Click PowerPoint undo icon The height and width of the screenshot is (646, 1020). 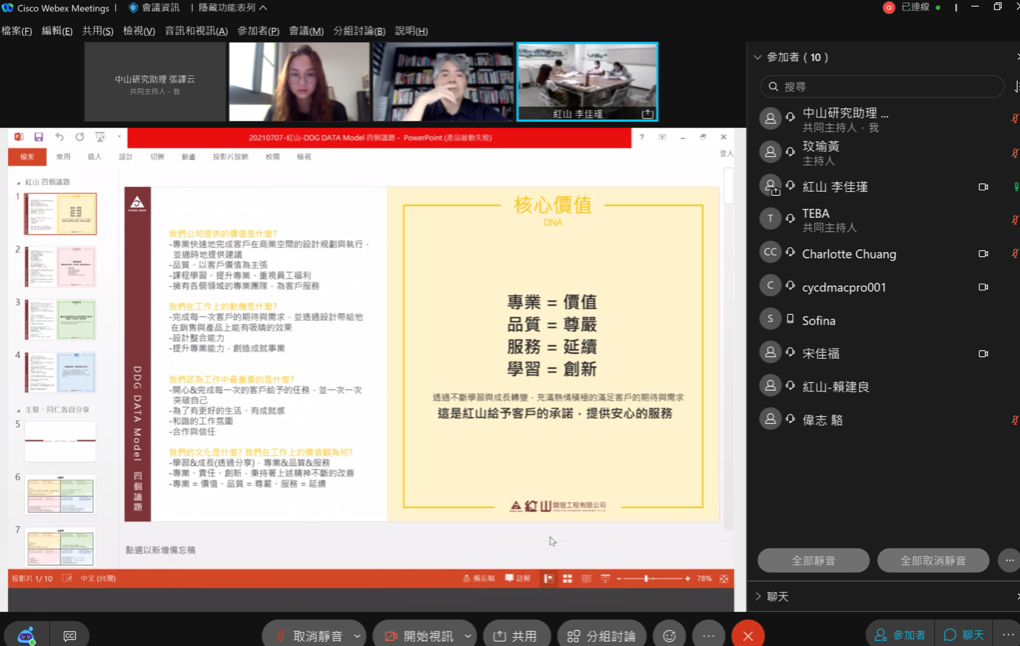(59, 137)
